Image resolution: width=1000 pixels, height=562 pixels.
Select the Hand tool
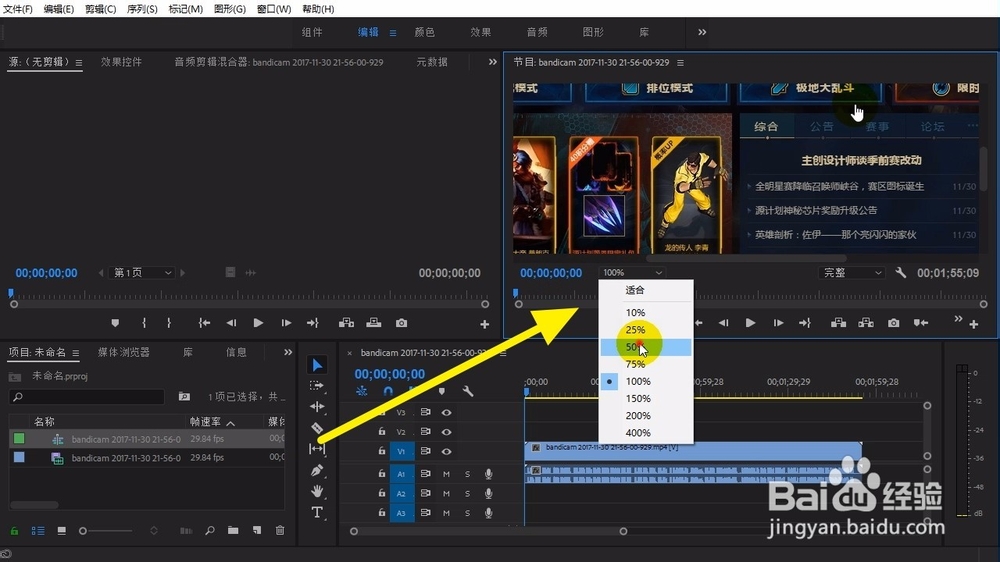click(x=317, y=491)
